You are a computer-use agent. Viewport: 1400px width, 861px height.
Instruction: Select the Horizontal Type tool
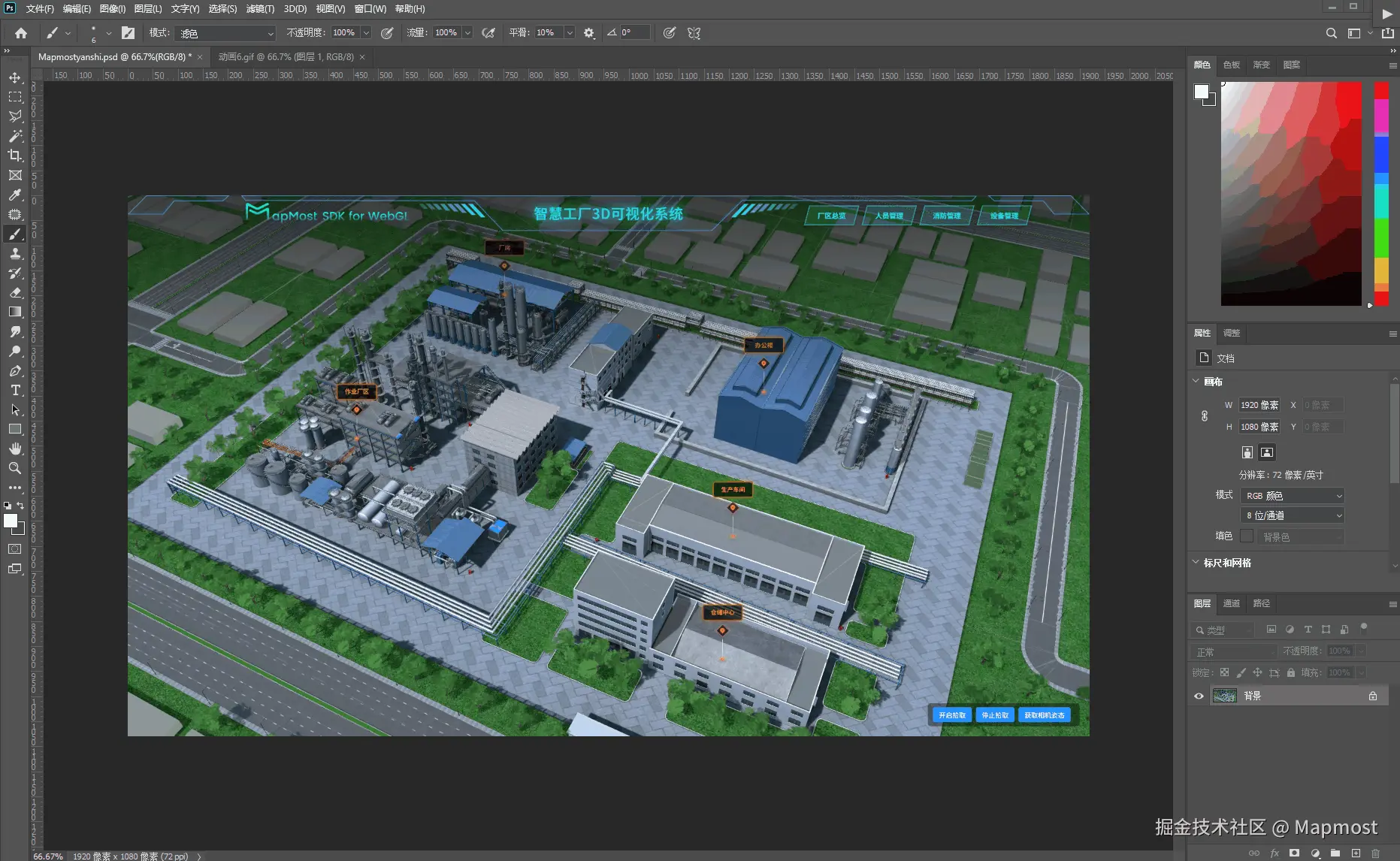15,390
